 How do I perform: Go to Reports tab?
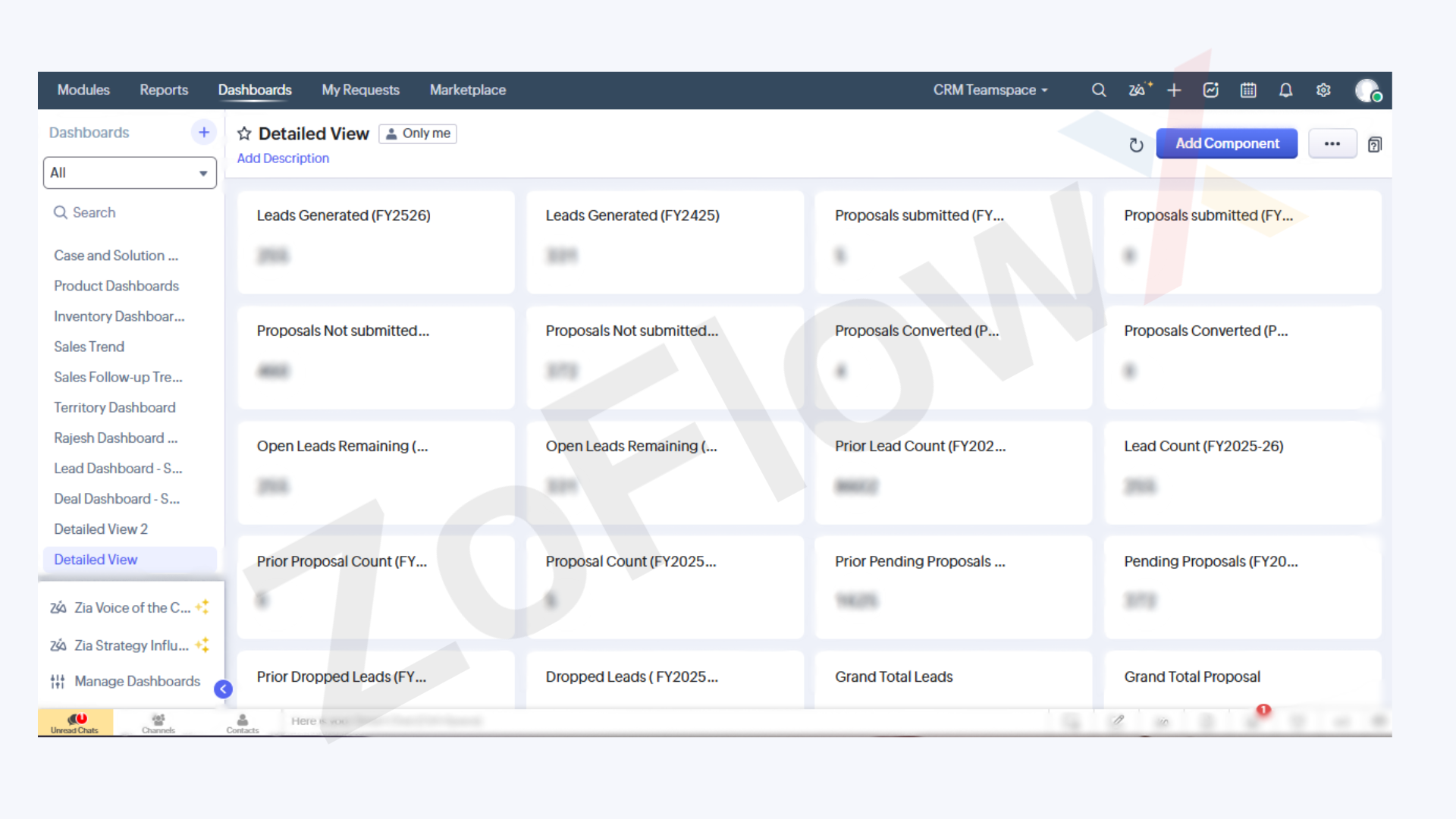pos(164,89)
